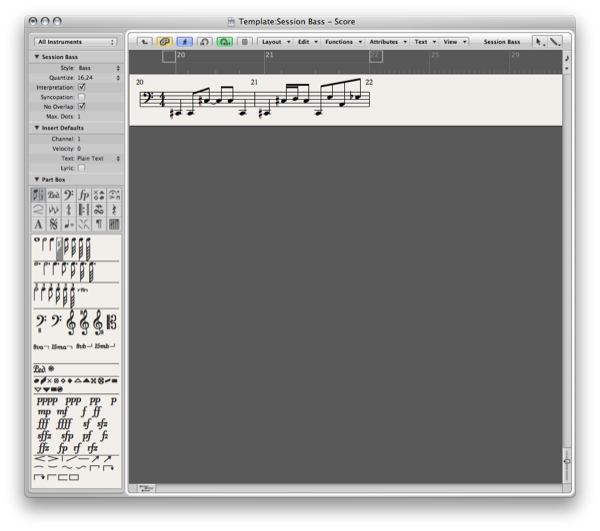This screenshot has width=600, height=531.
Task: Select the text 'A' group in Part Box
Action: (38, 225)
